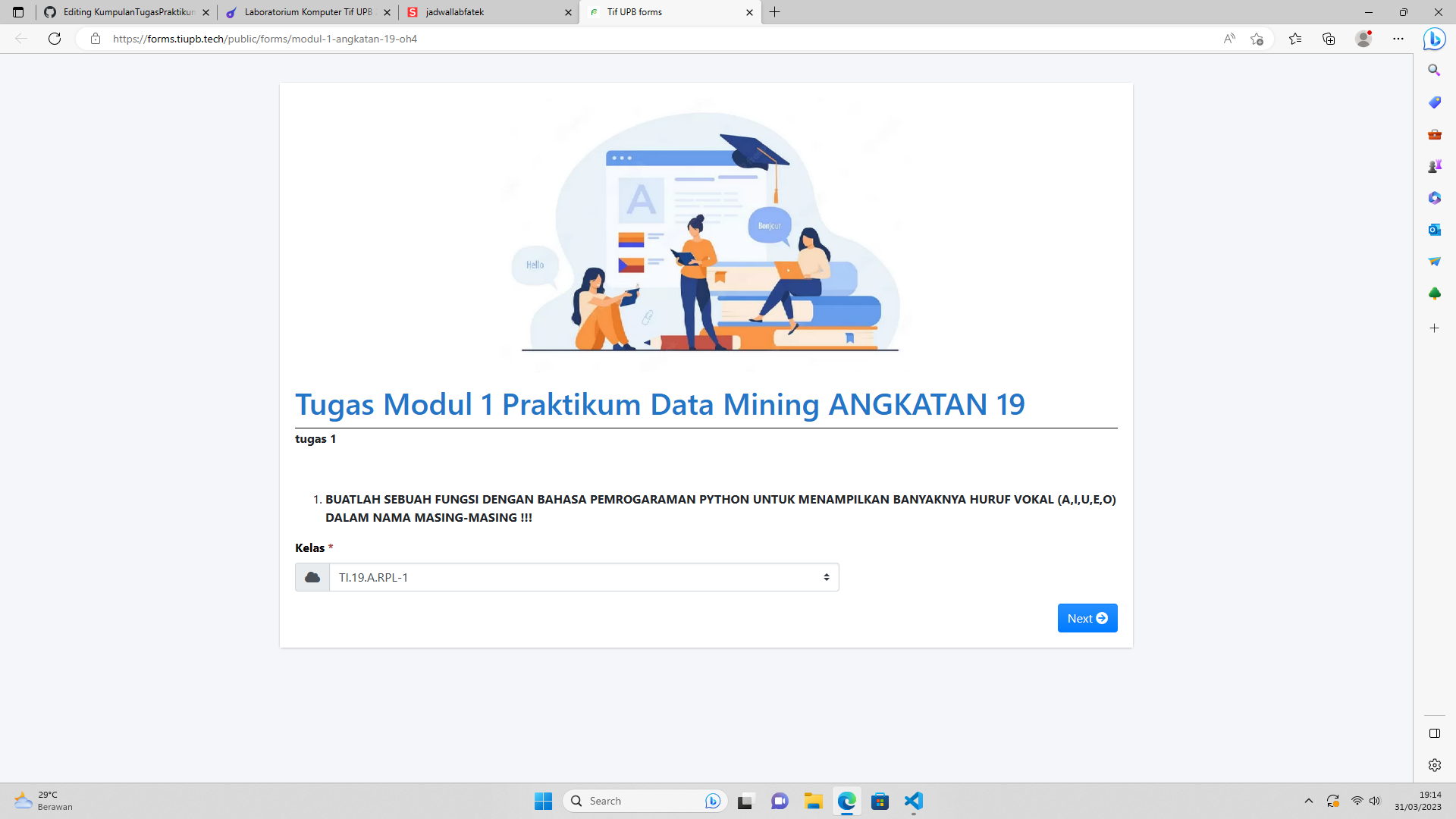Open Outlook from the sidebar

point(1435,230)
